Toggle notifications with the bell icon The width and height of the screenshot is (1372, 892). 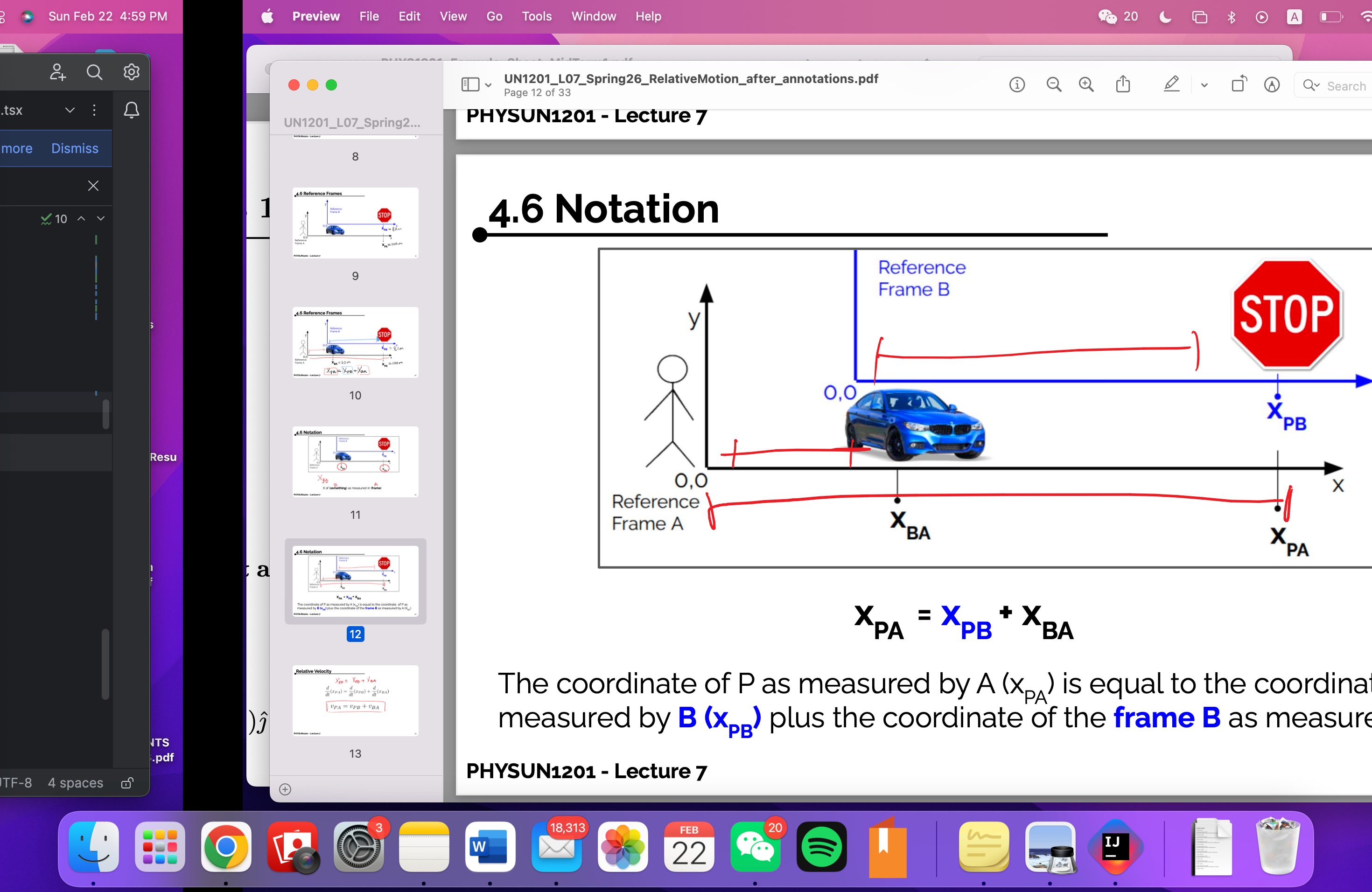[131, 111]
